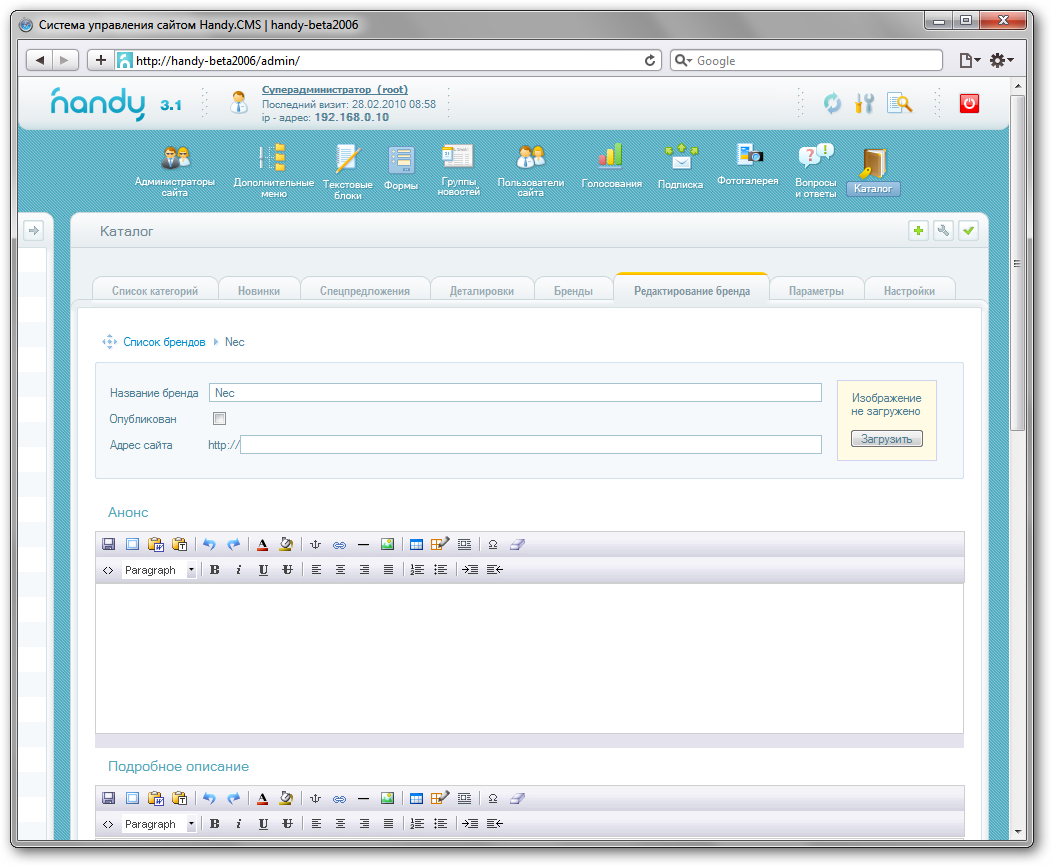Screen dimensions: 1052x866
Task: Click the green plus add icon in the Каталог header
Action: 917,232
